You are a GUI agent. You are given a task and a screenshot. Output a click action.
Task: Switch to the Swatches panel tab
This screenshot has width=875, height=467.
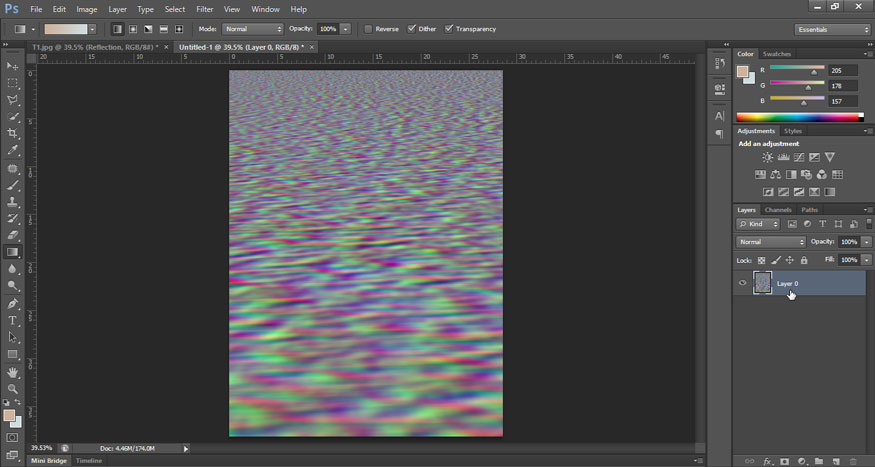pos(776,54)
